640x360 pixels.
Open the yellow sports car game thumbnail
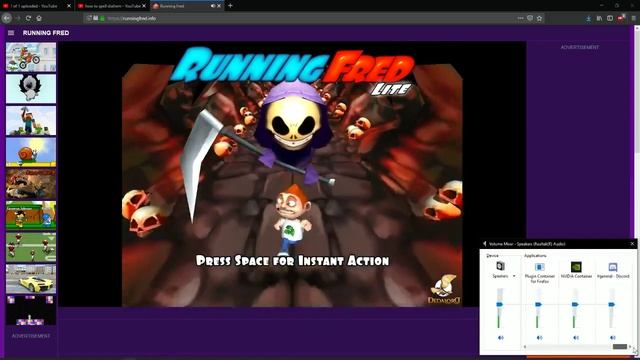(31, 278)
